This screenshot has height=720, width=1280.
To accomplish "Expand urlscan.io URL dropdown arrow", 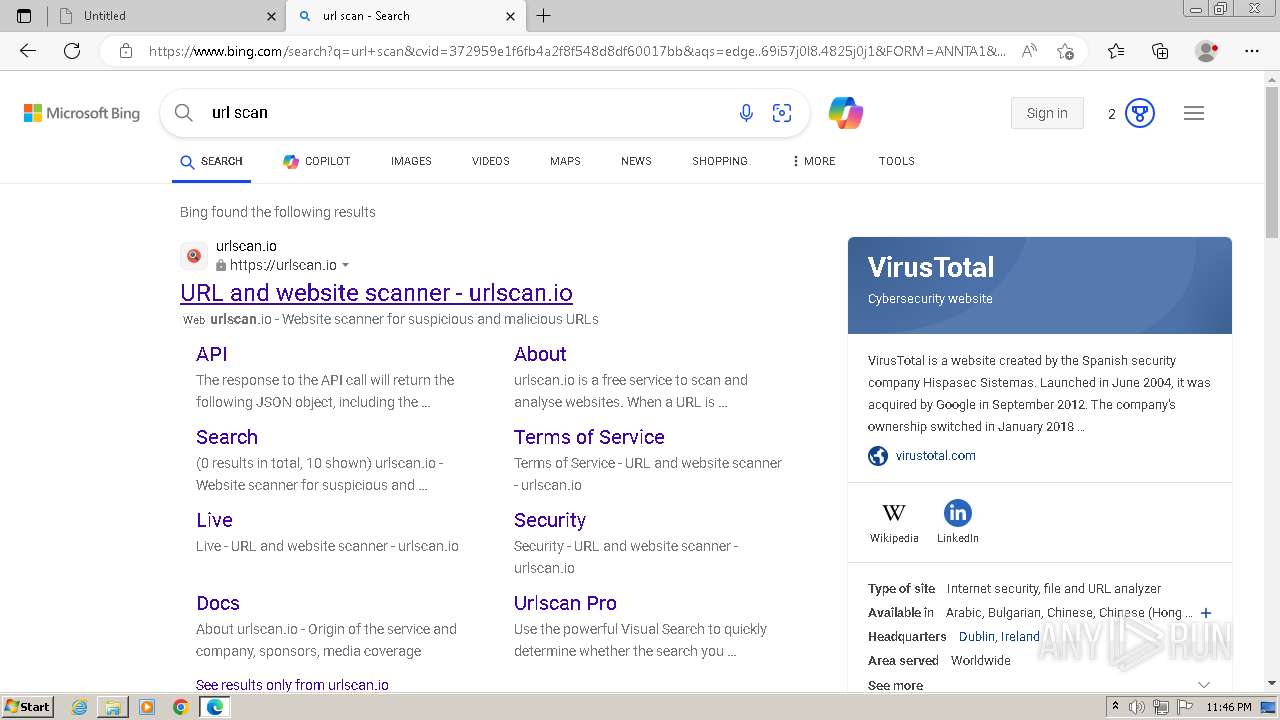I will 346,265.
